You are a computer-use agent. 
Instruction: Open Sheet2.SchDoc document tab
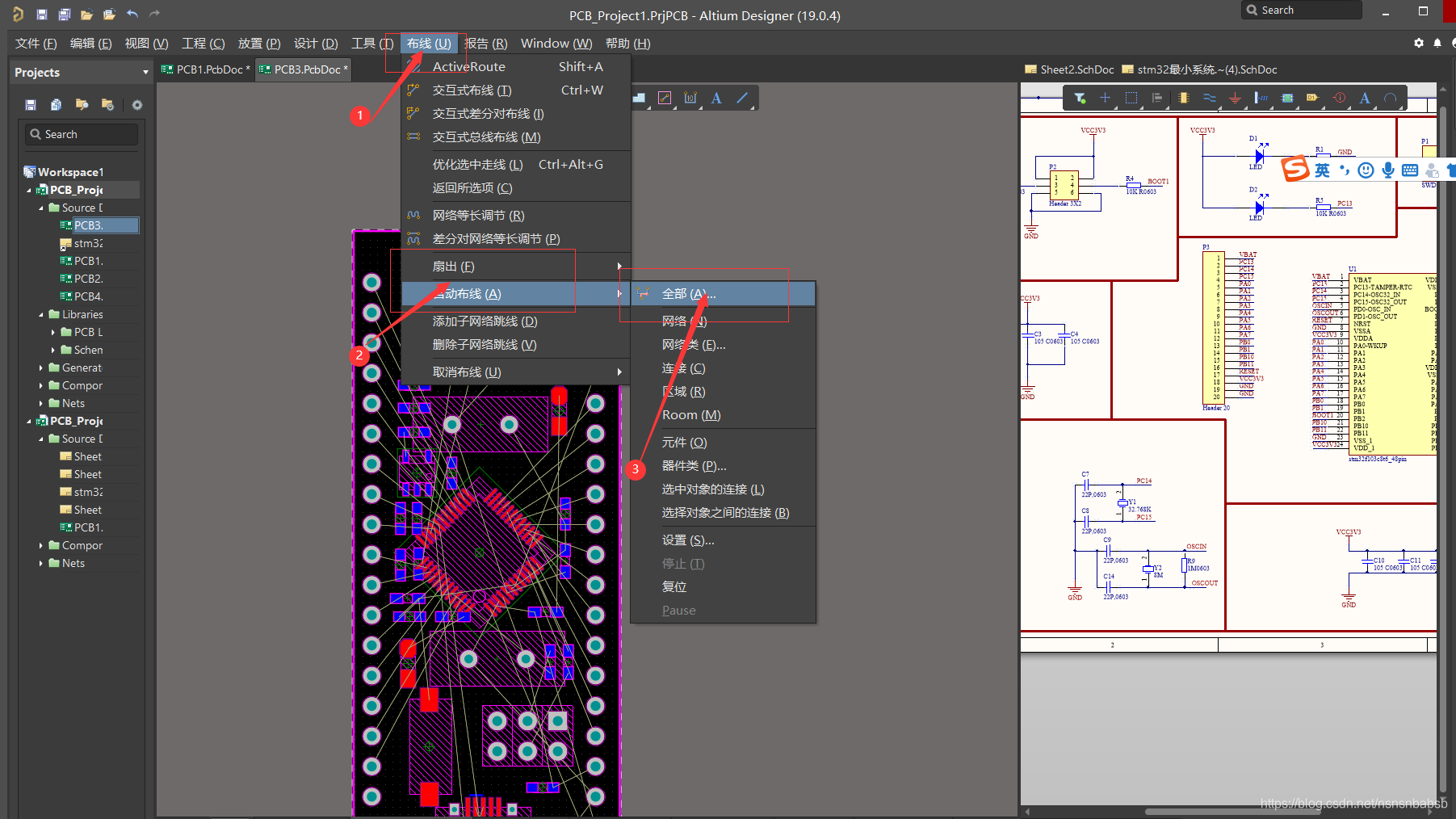[x=1075, y=69]
